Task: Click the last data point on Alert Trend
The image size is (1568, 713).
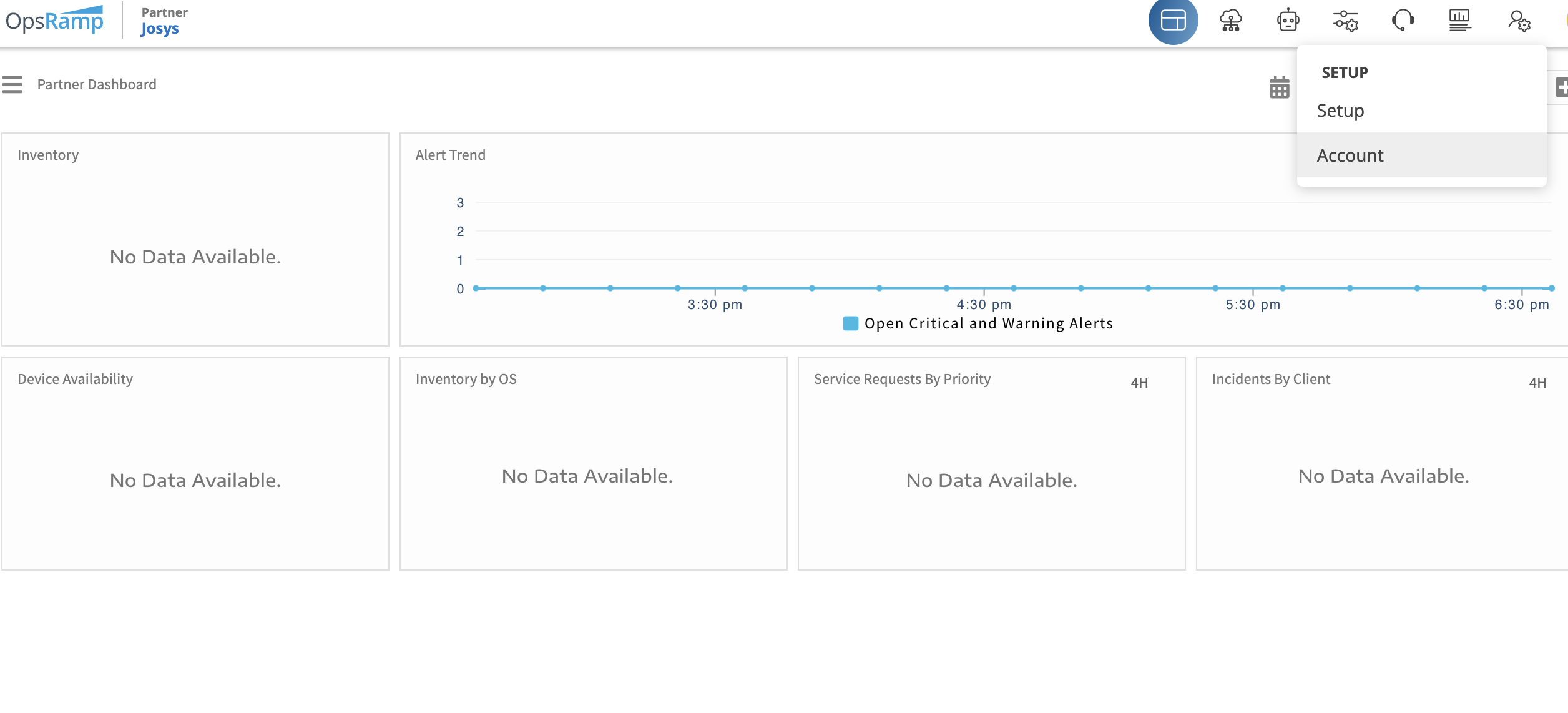Action: pos(1551,288)
